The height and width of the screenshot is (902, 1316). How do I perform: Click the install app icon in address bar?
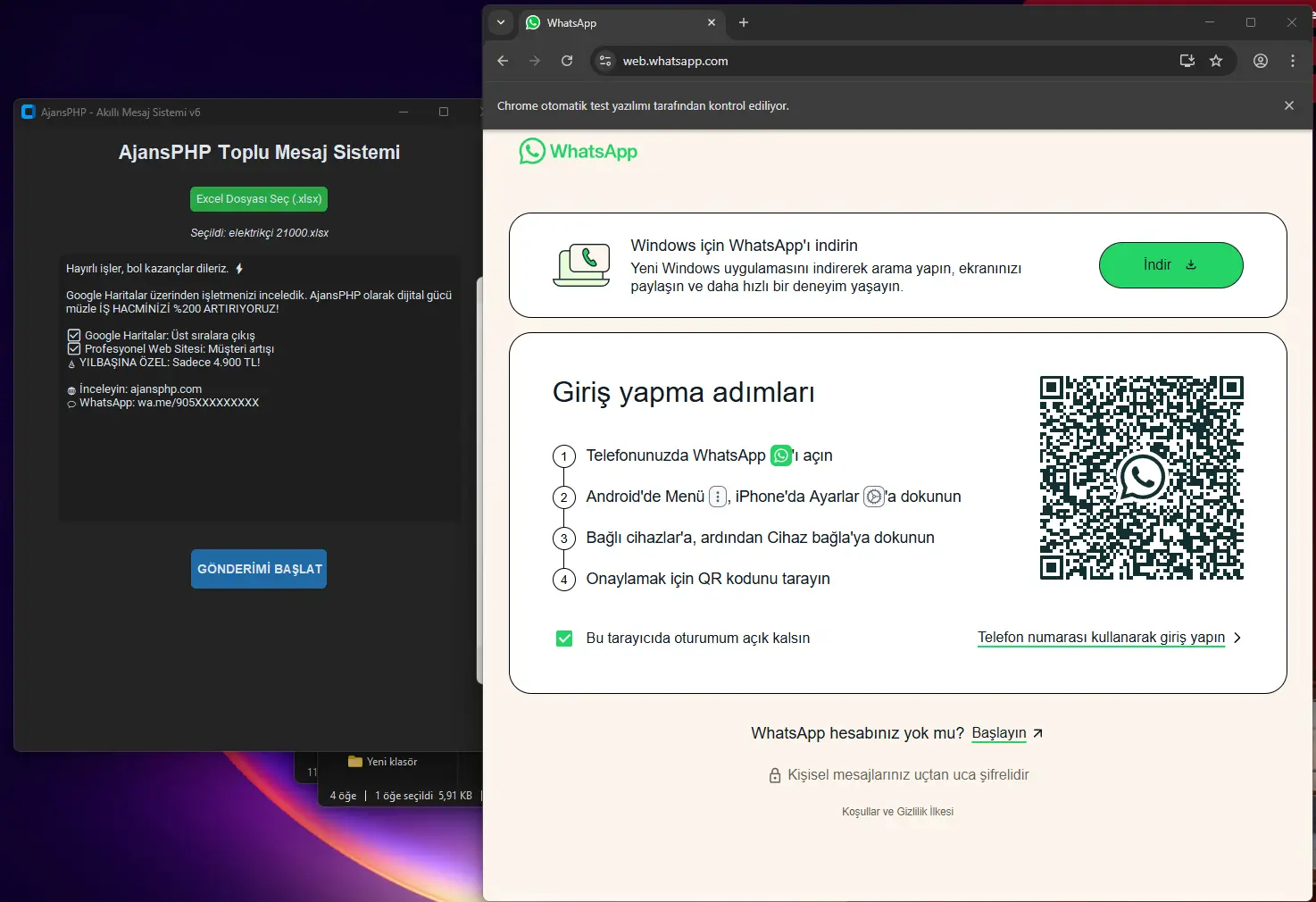[1187, 61]
